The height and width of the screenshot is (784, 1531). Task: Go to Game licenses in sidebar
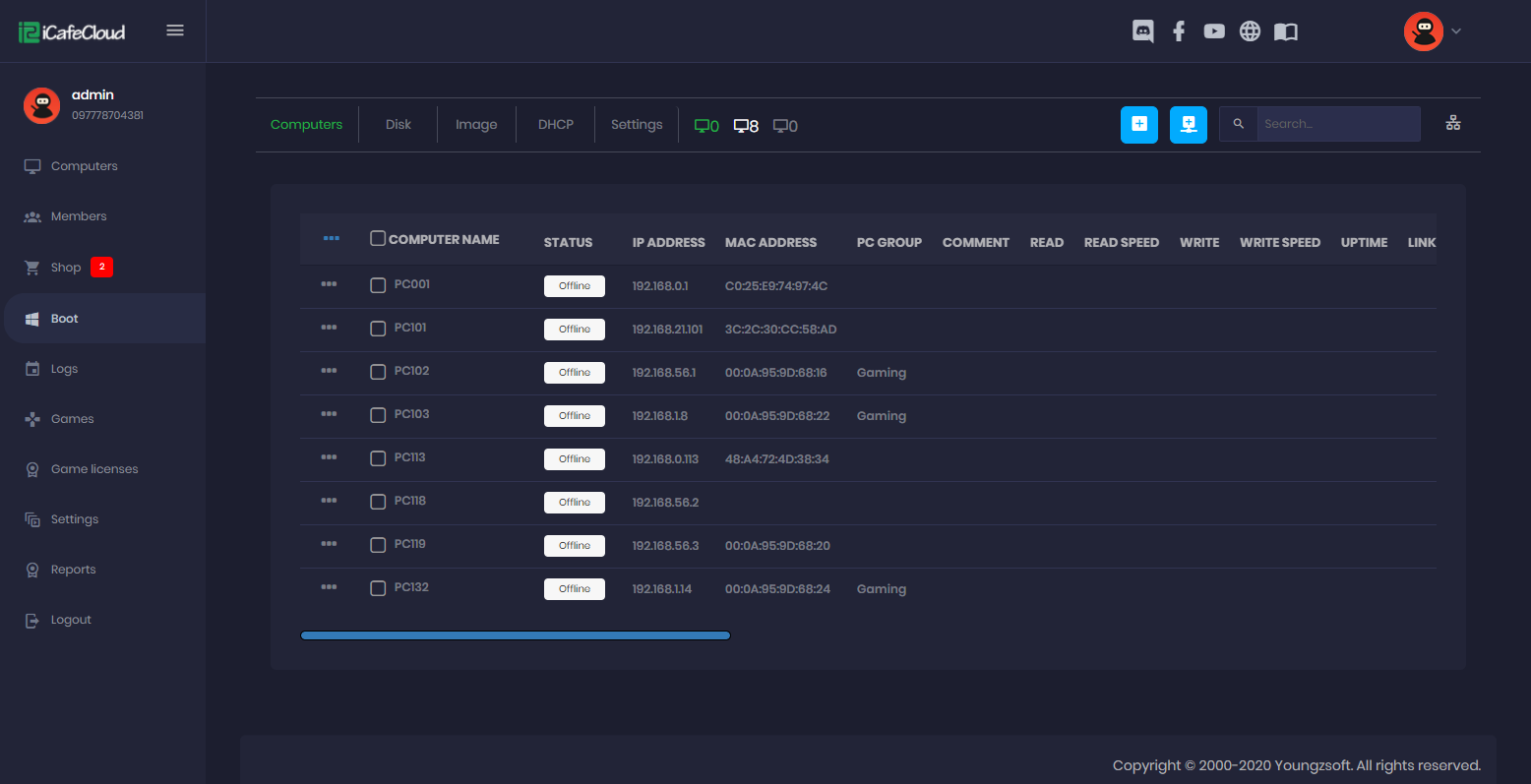point(94,469)
